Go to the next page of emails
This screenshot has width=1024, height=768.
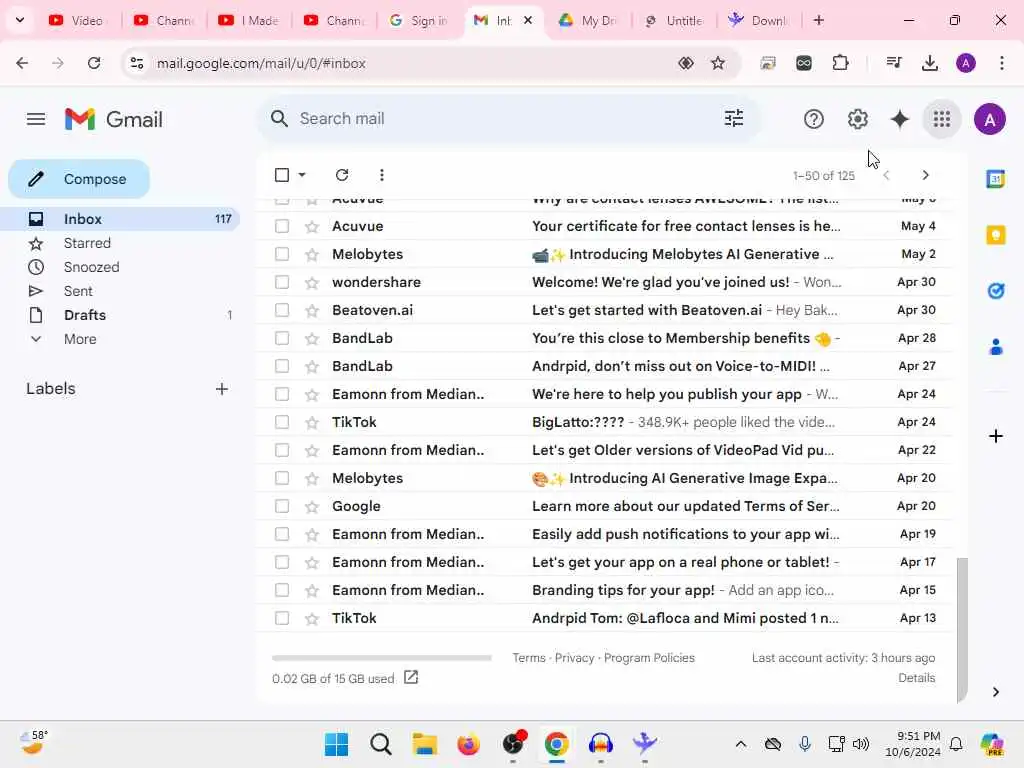pyautogui.click(x=925, y=175)
